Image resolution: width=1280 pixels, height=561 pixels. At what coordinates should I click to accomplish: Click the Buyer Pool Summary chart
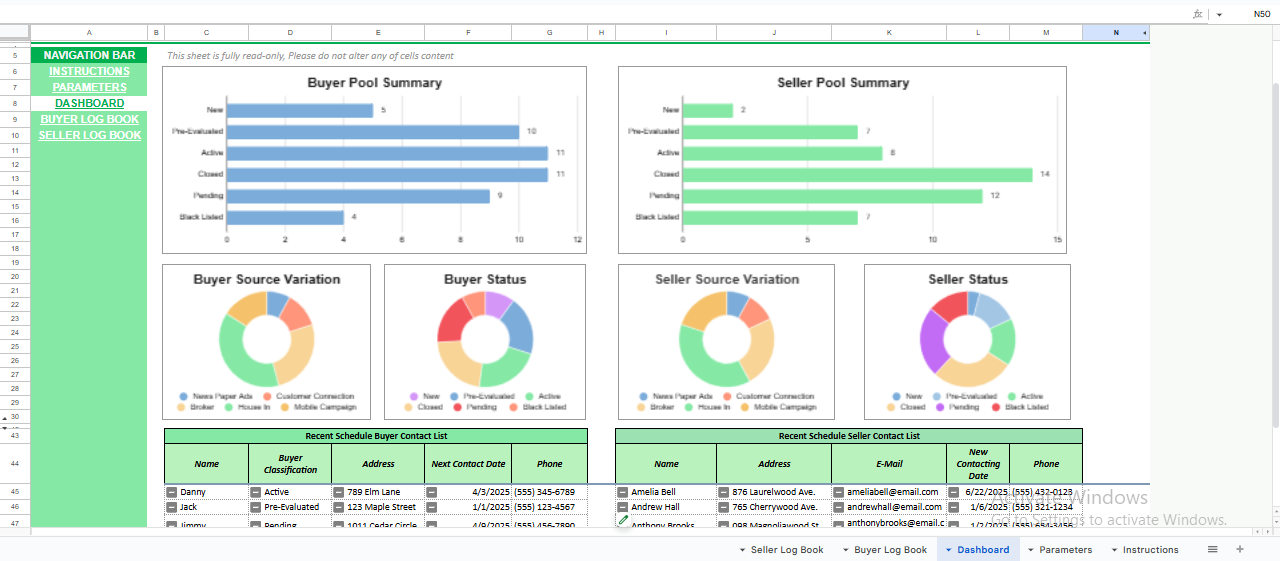[x=374, y=160]
